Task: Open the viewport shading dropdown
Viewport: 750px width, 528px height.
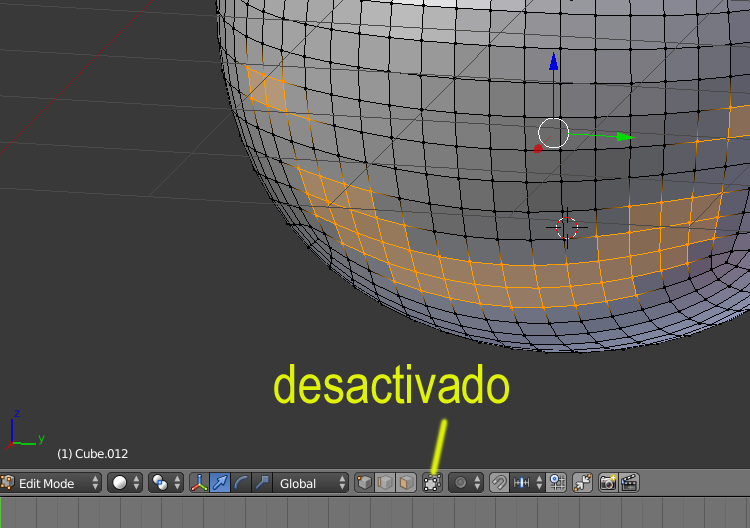Action: click(x=124, y=483)
